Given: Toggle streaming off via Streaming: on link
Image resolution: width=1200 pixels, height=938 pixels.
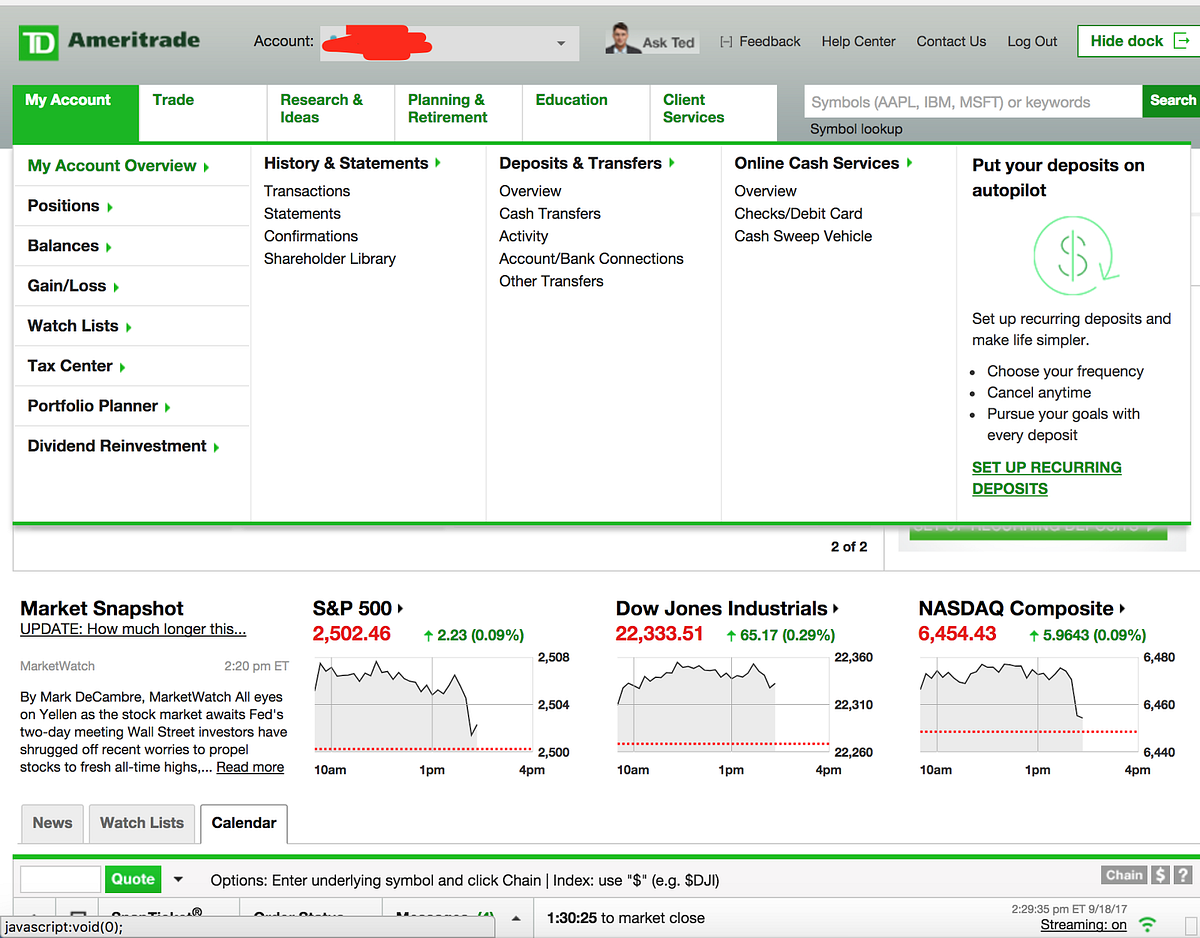Looking at the screenshot, I should point(1083,924).
